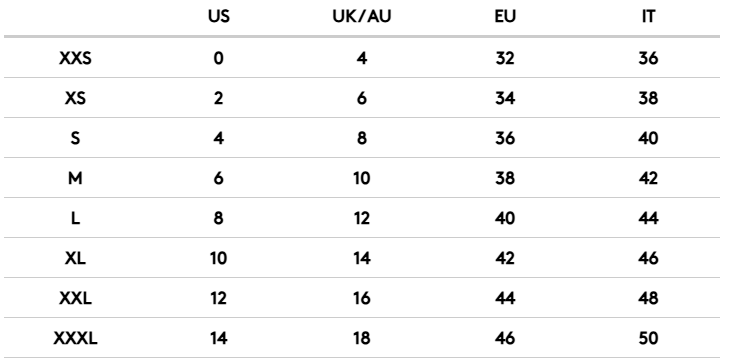Select IT value 50 for XXXL
The height and width of the screenshot is (363, 729).
648,338
